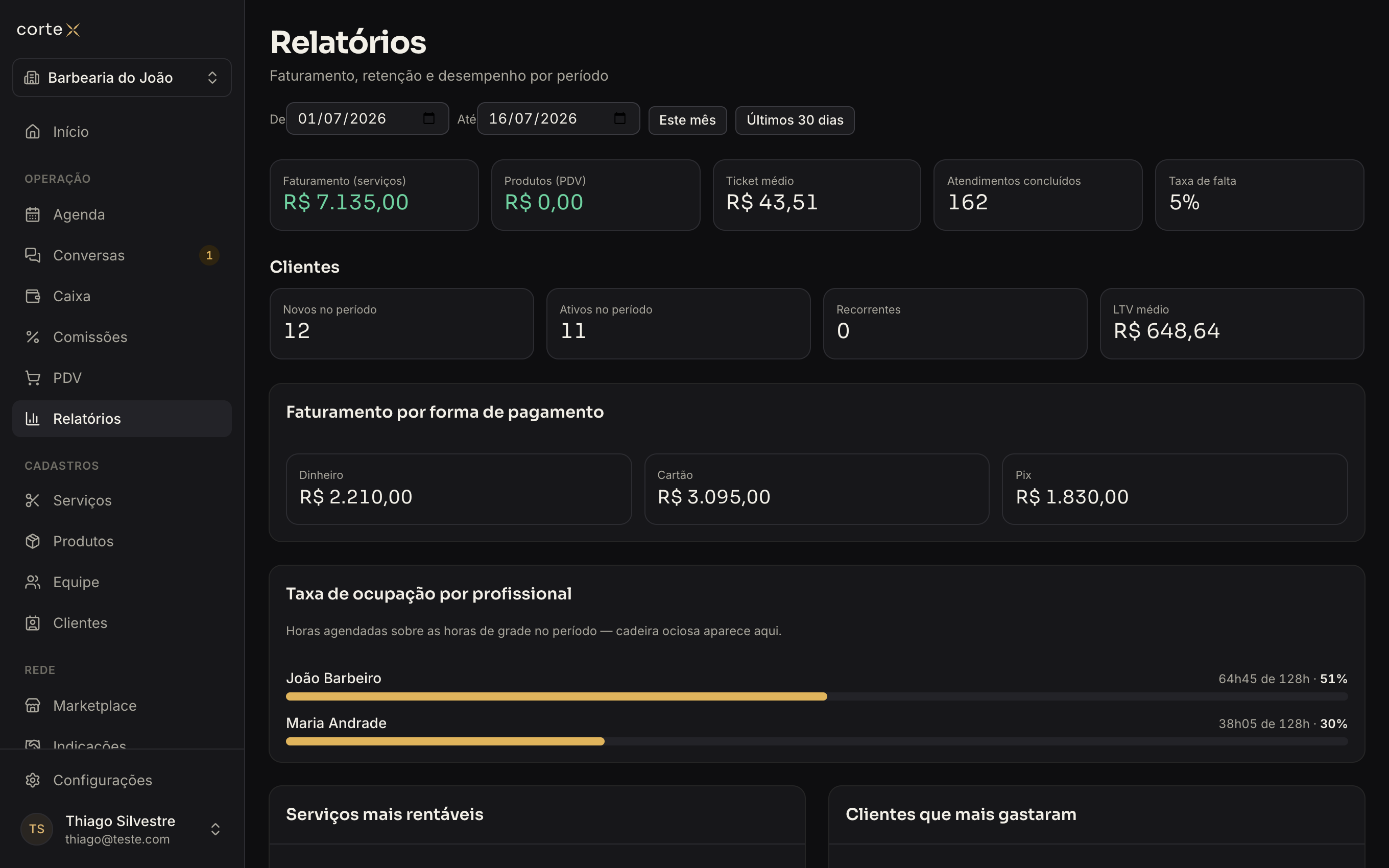1389x868 pixels.
Task: Click the email thiago@teste.com
Action: click(117, 839)
